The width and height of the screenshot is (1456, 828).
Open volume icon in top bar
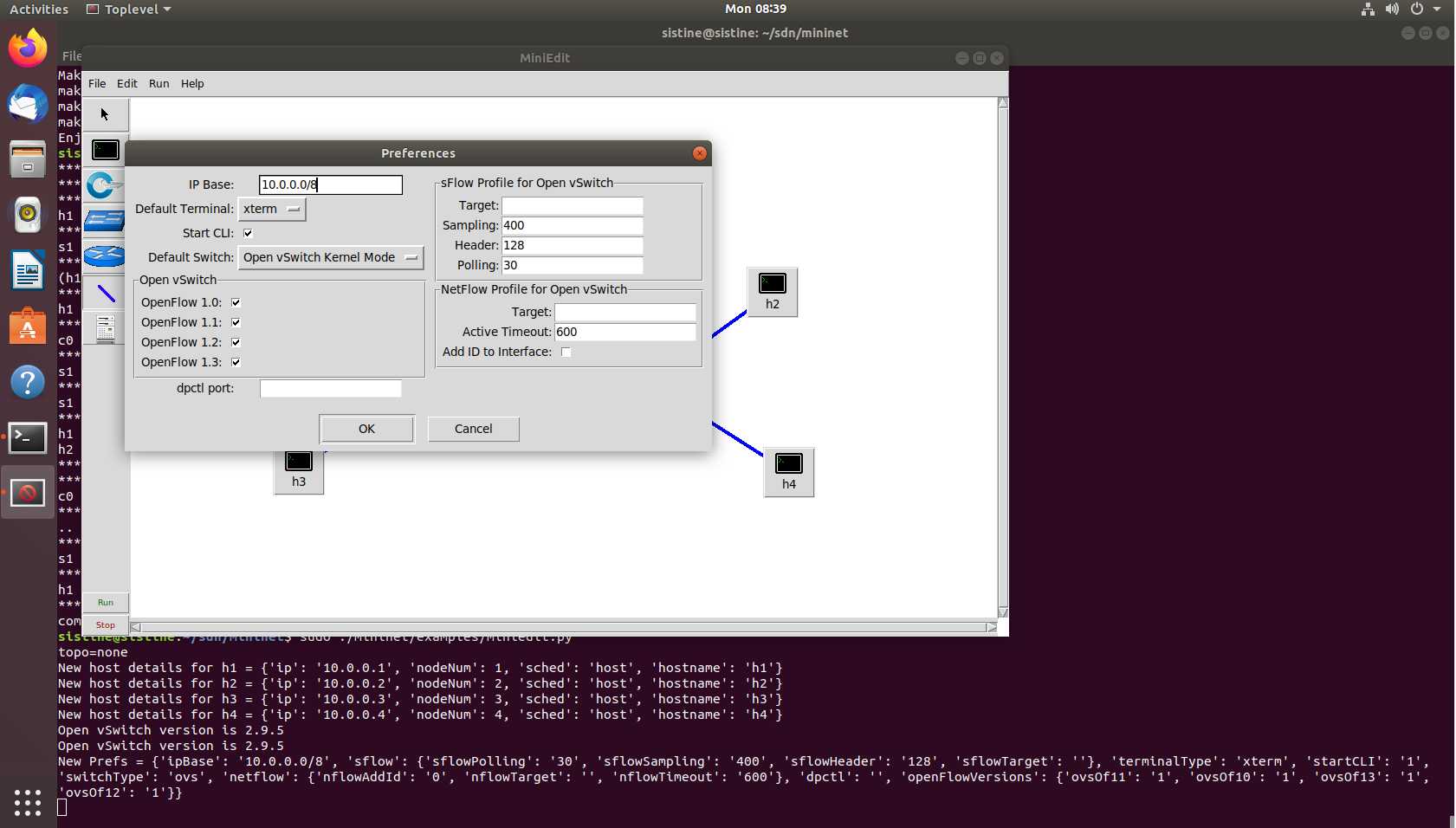tap(1392, 9)
